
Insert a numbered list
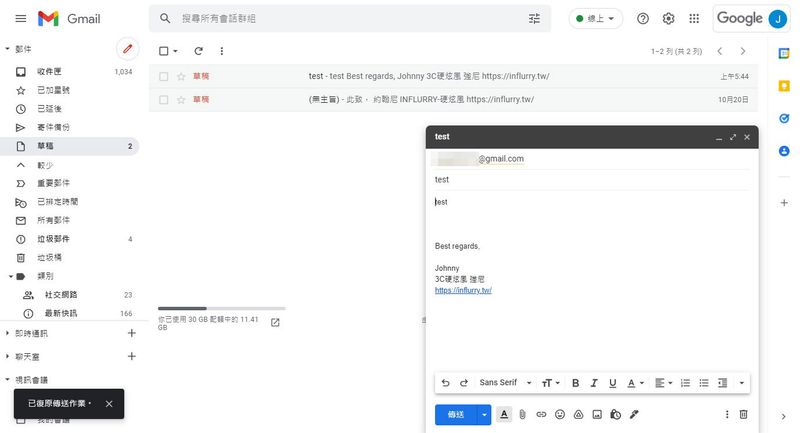685,383
